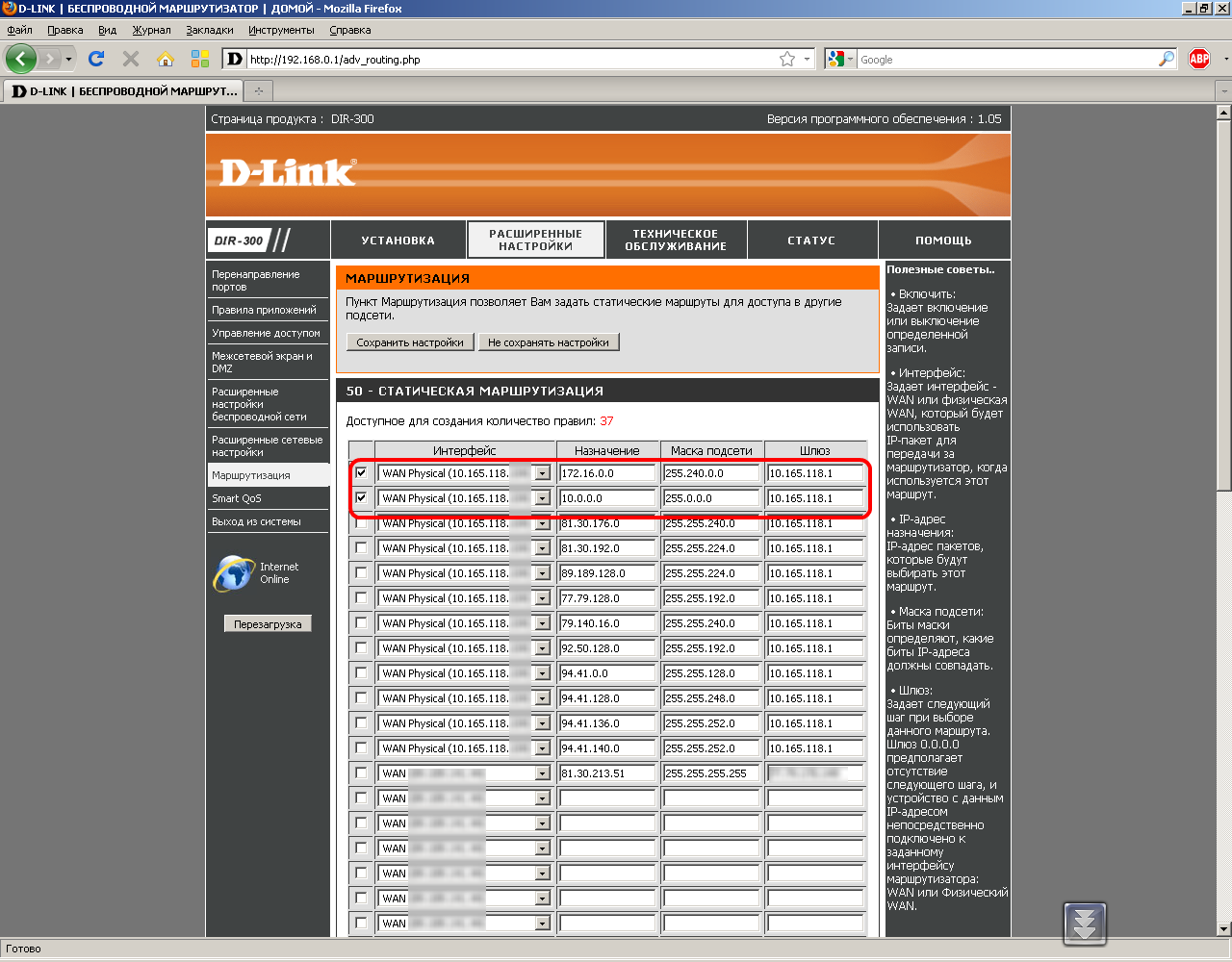The width and height of the screenshot is (1232, 962).
Task: Click the Firefox icon in the title bar
Action: pyautogui.click(x=10, y=9)
